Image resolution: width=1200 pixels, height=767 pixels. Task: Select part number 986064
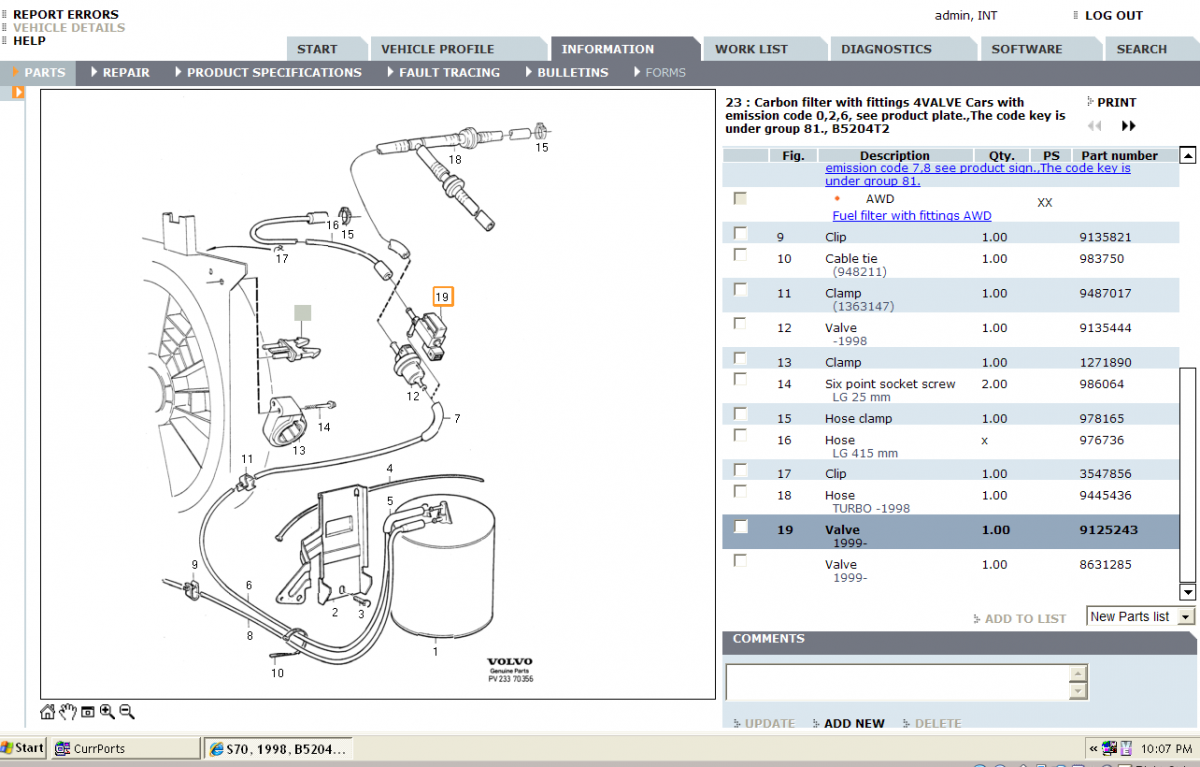(x=1101, y=384)
